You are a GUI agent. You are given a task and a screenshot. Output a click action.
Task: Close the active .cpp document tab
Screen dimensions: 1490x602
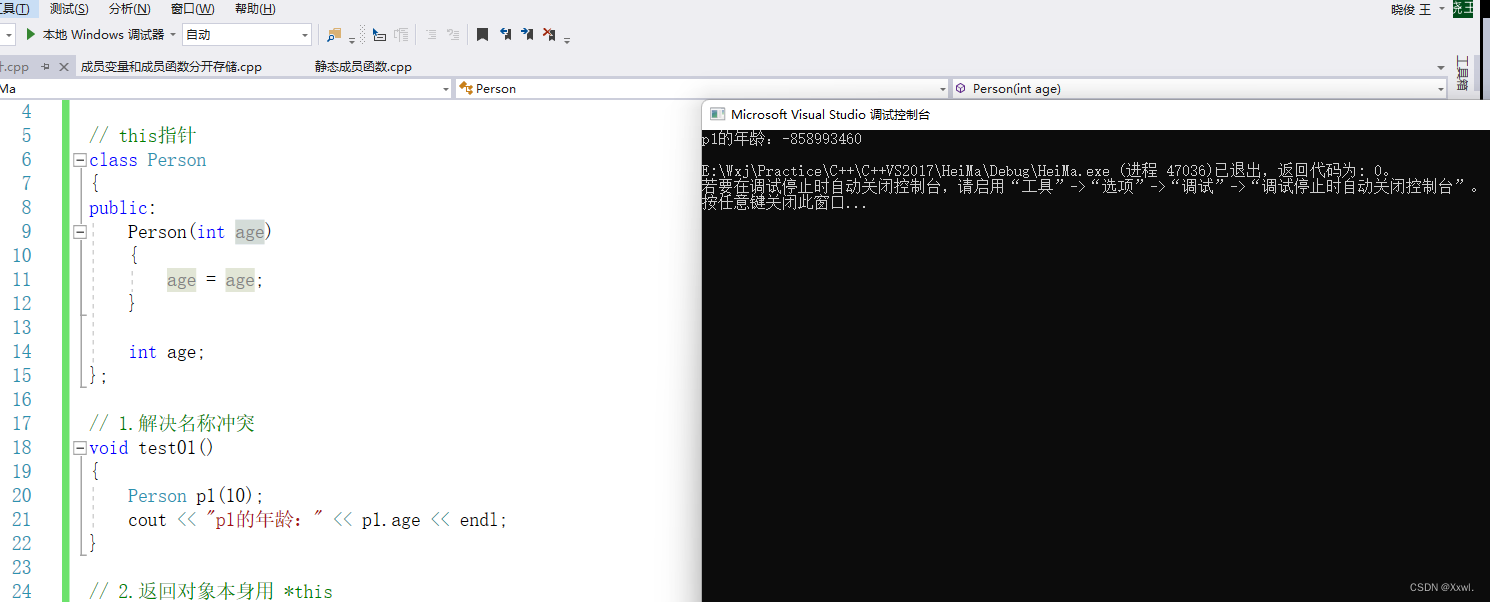tap(63, 67)
